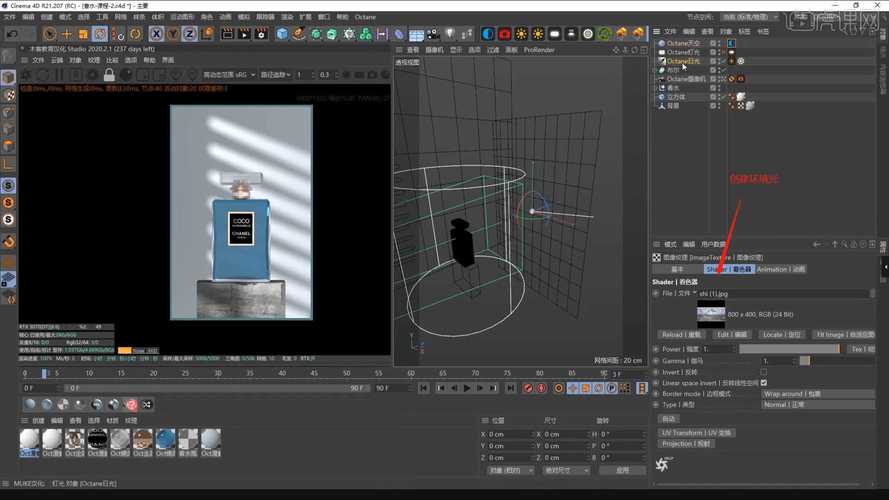
Task: Open coordinate size mode dropdown
Action: click(x=566, y=471)
